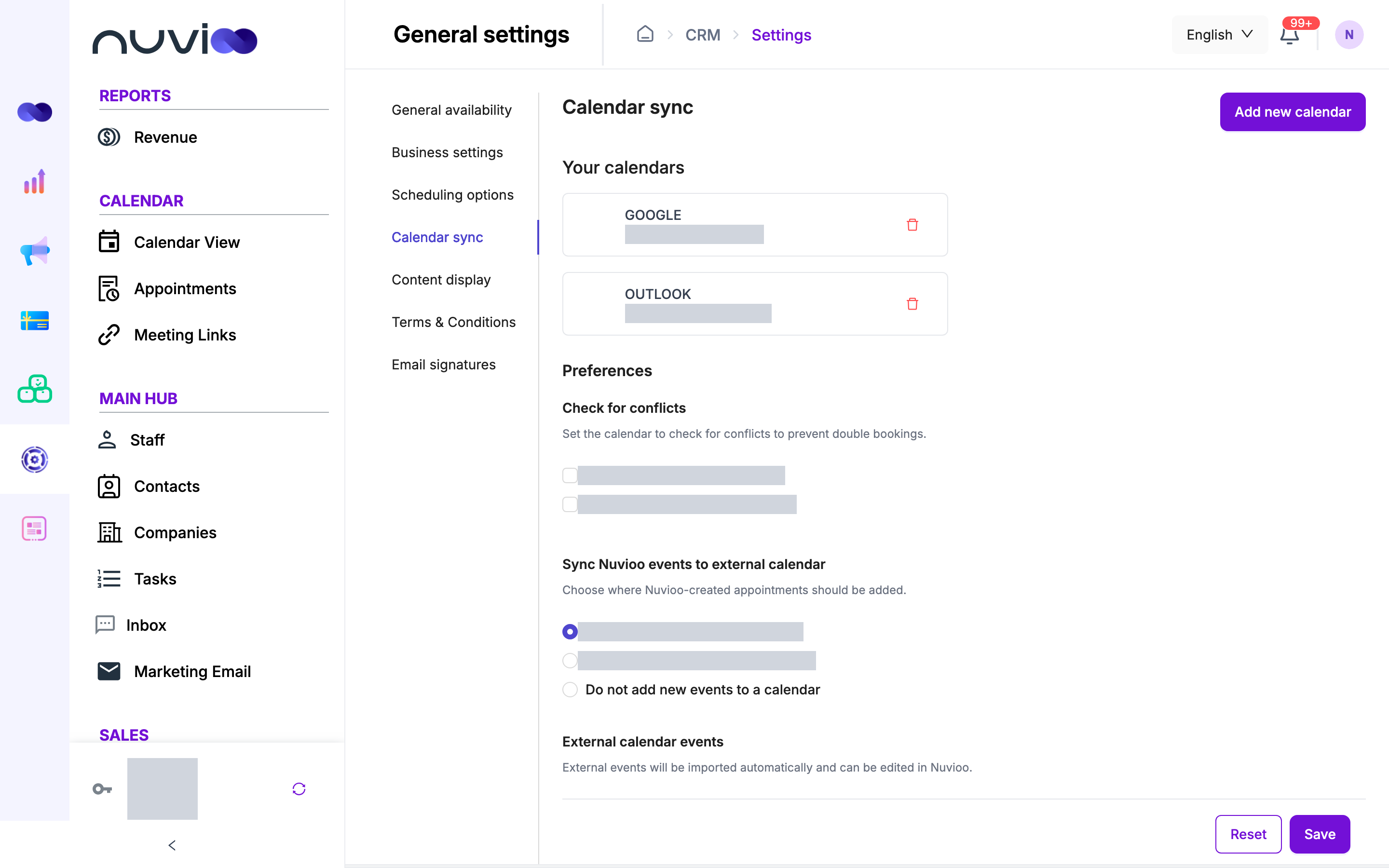The width and height of the screenshot is (1389, 868).
Task: Open the CRM gear rail icon
Action: tap(34, 459)
